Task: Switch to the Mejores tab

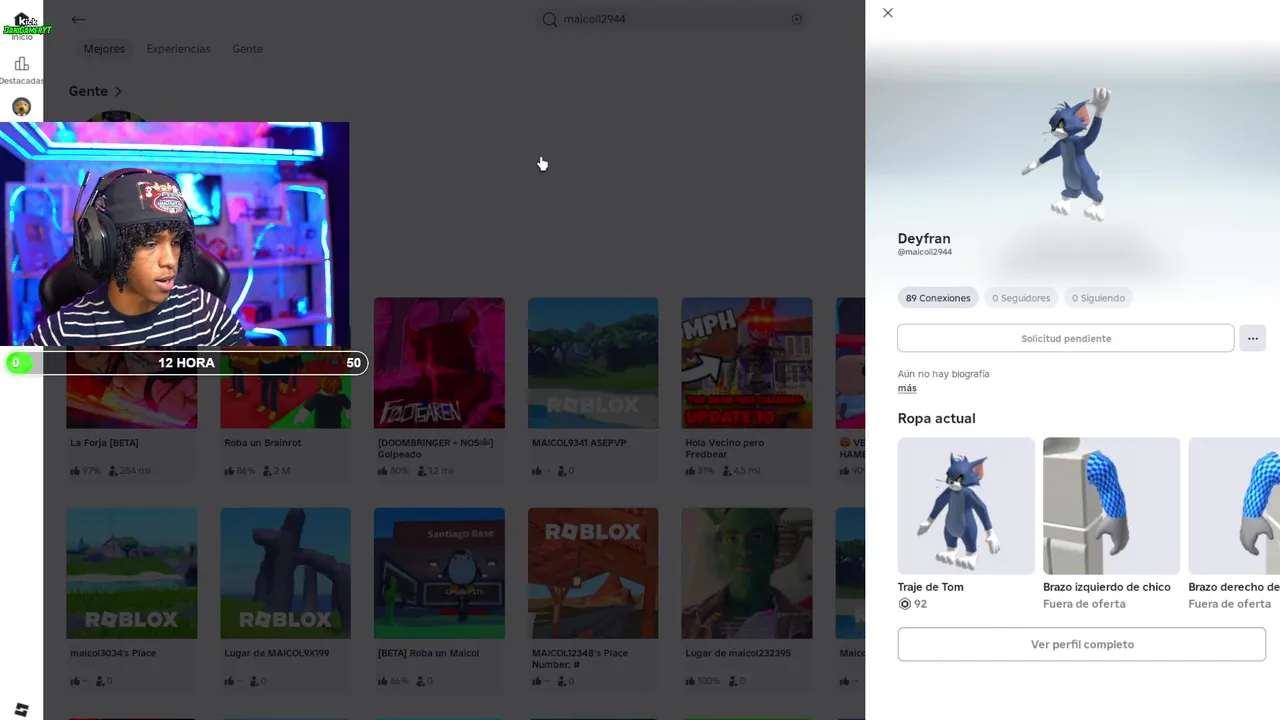Action: pyautogui.click(x=104, y=49)
